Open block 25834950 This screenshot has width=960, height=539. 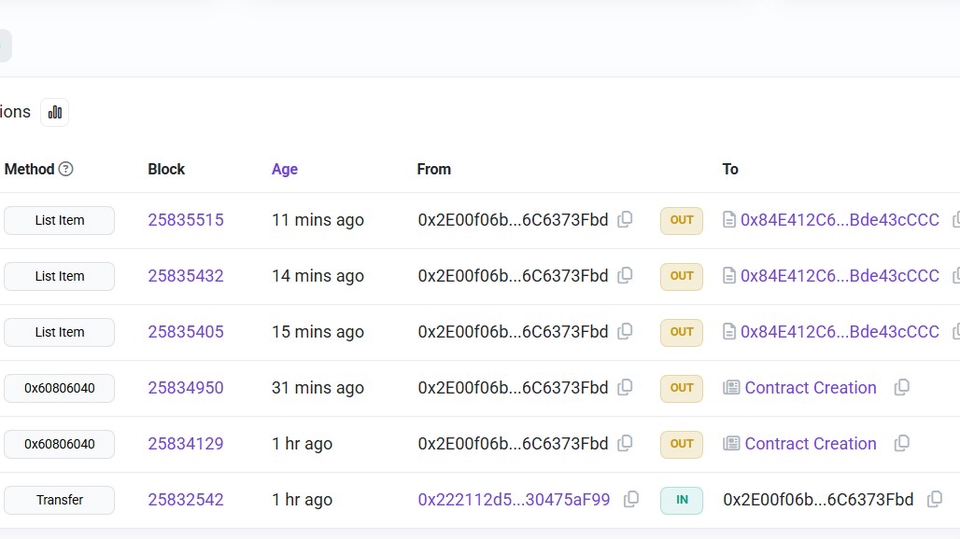[x=186, y=388]
